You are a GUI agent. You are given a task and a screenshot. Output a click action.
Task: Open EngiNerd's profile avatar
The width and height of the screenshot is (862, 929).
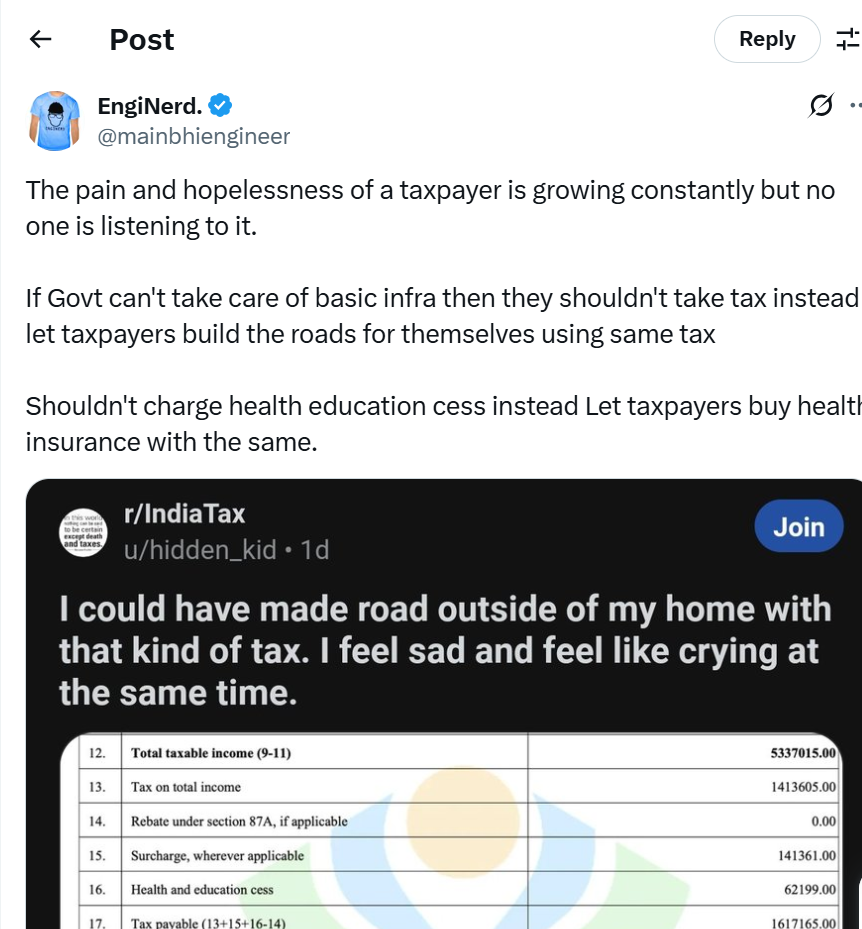55,120
